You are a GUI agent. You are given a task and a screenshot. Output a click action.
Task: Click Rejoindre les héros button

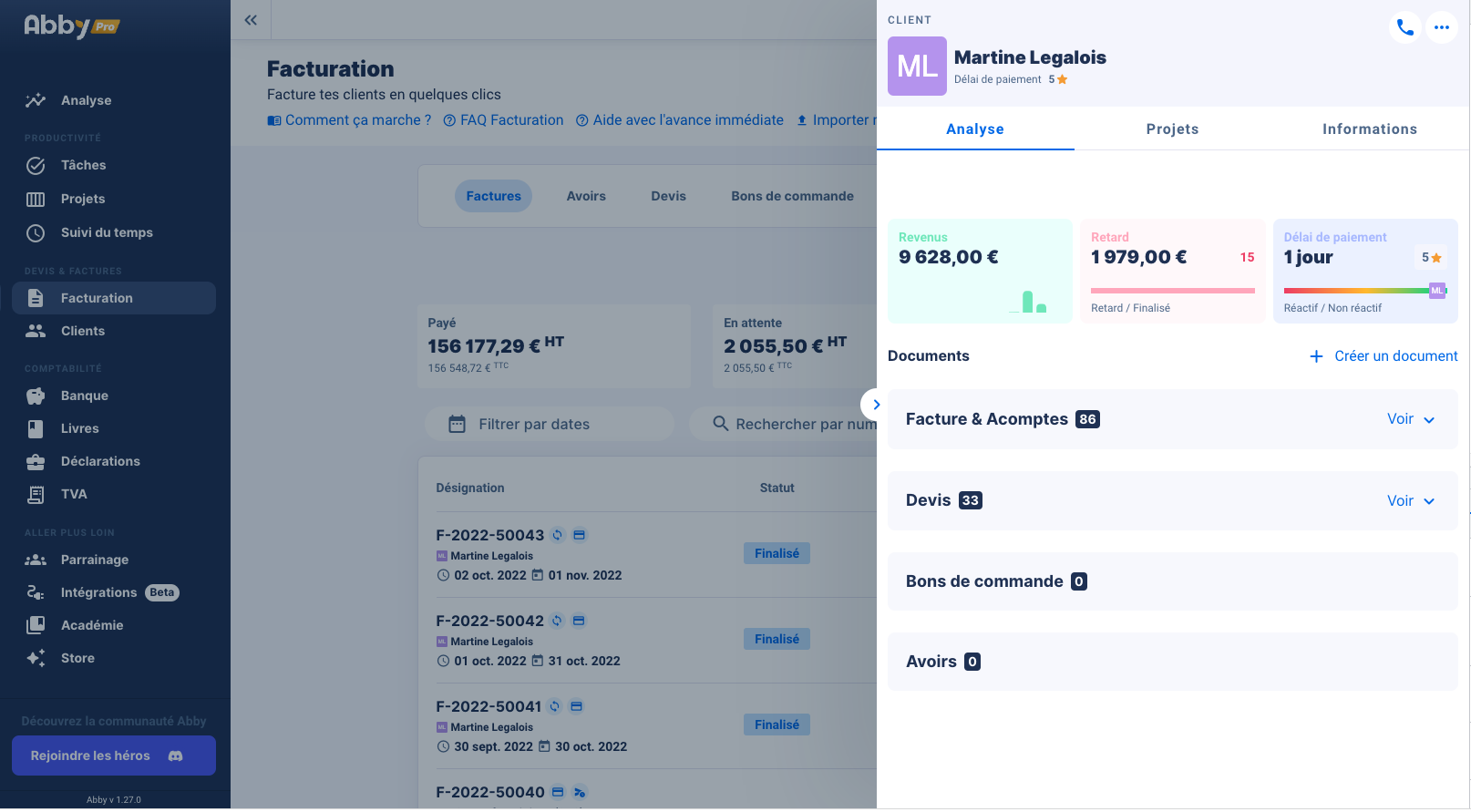[113, 755]
